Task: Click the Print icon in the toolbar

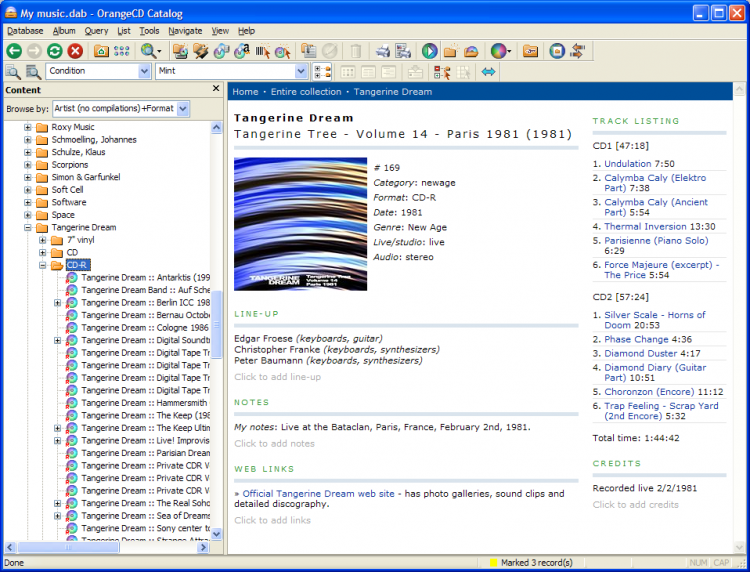Action: click(x=383, y=51)
